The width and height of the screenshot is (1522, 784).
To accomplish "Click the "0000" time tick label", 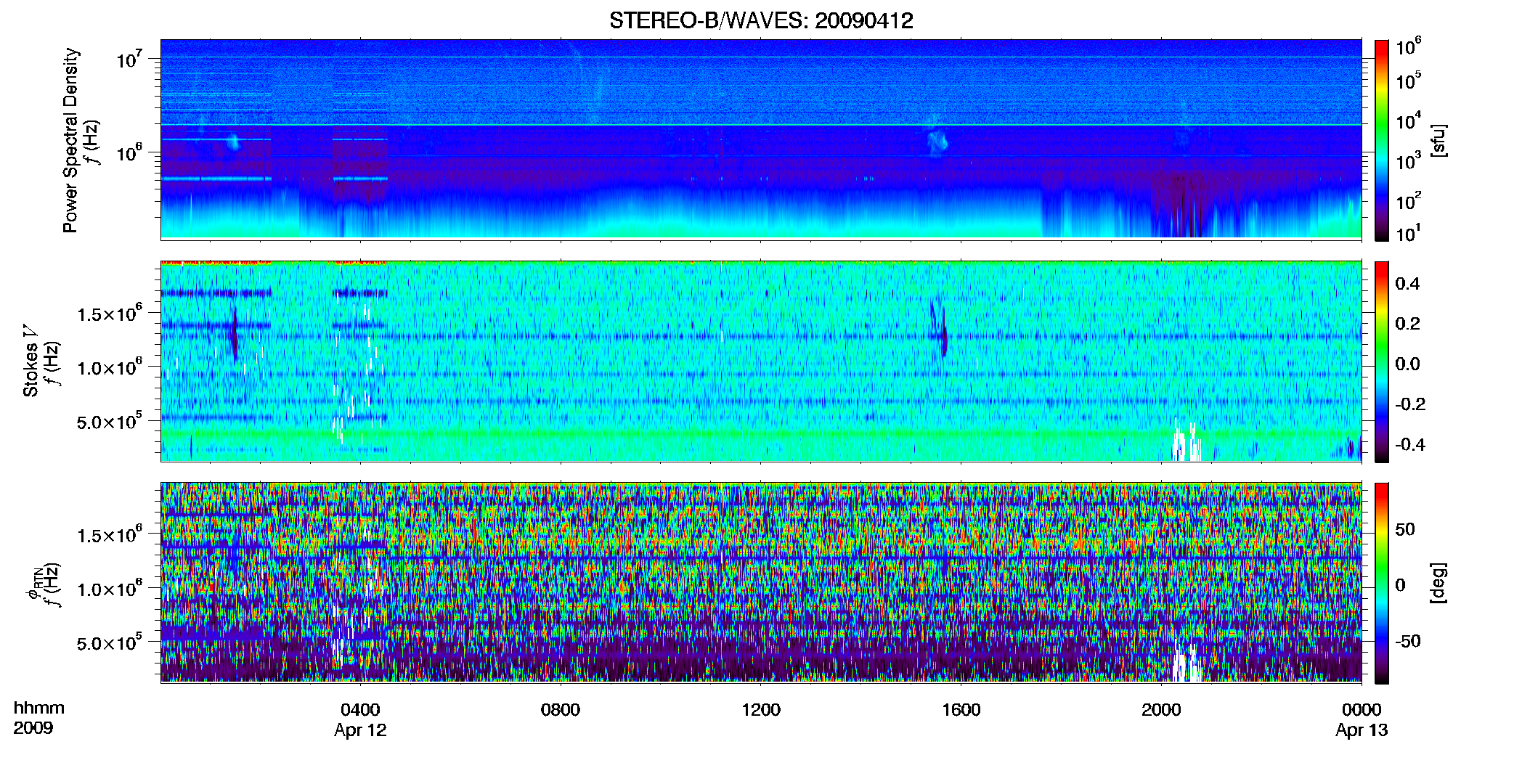I will 1362,709.
